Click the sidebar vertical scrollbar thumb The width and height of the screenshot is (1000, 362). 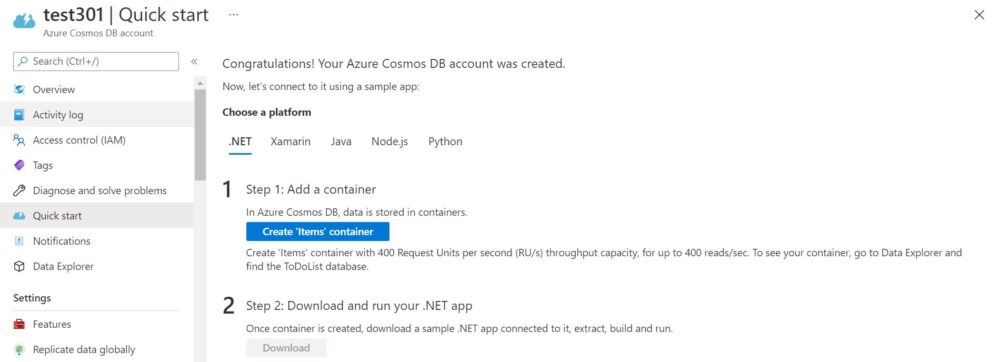200,134
